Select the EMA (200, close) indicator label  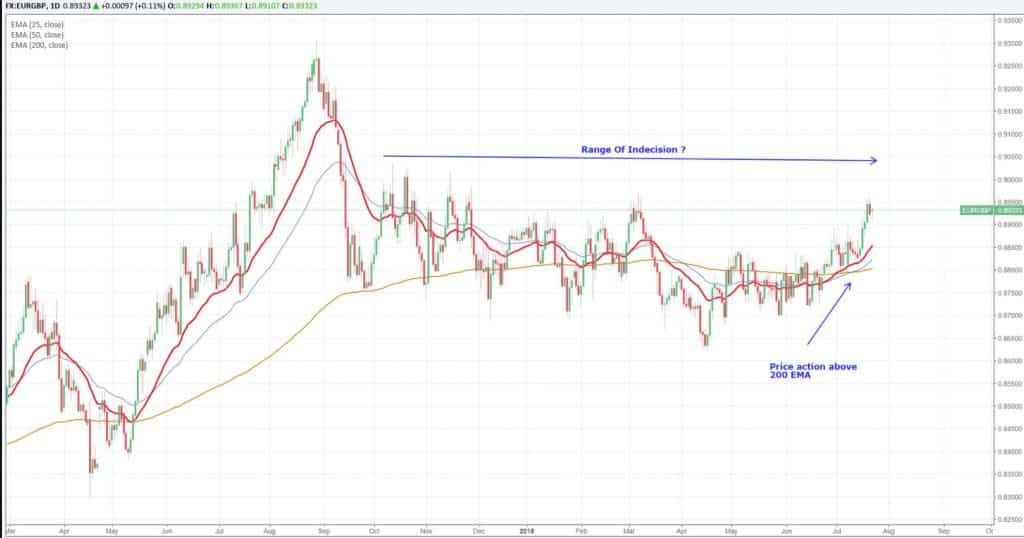pyautogui.click(x=38, y=46)
